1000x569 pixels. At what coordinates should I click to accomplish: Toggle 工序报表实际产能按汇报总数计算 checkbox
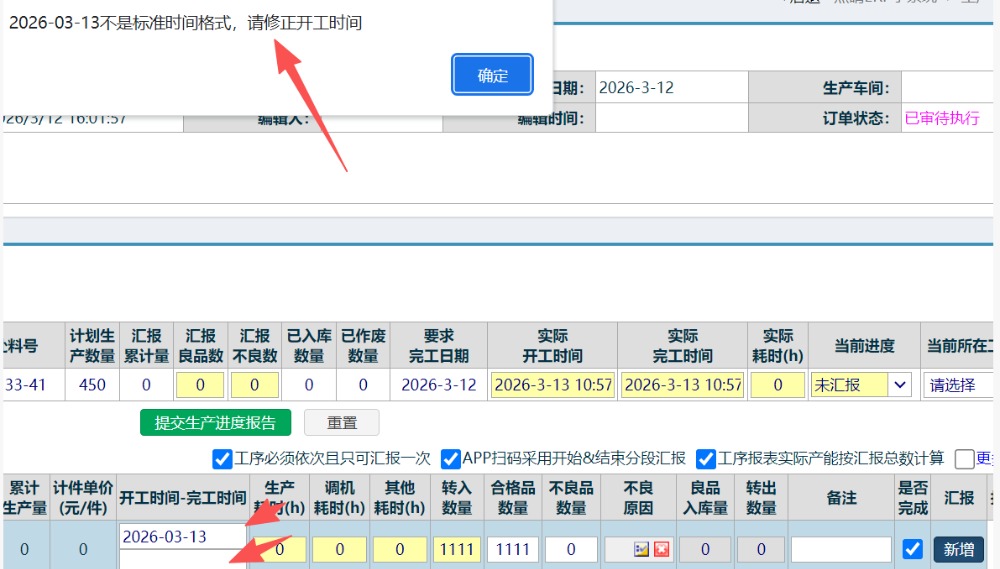tap(706, 459)
